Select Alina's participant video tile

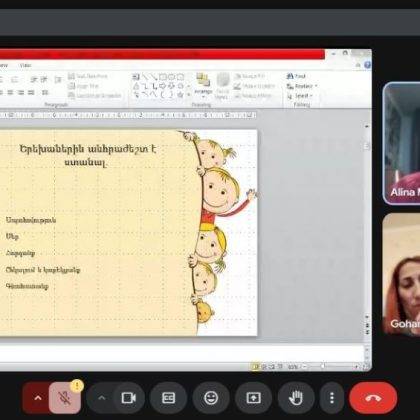point(402,143)
